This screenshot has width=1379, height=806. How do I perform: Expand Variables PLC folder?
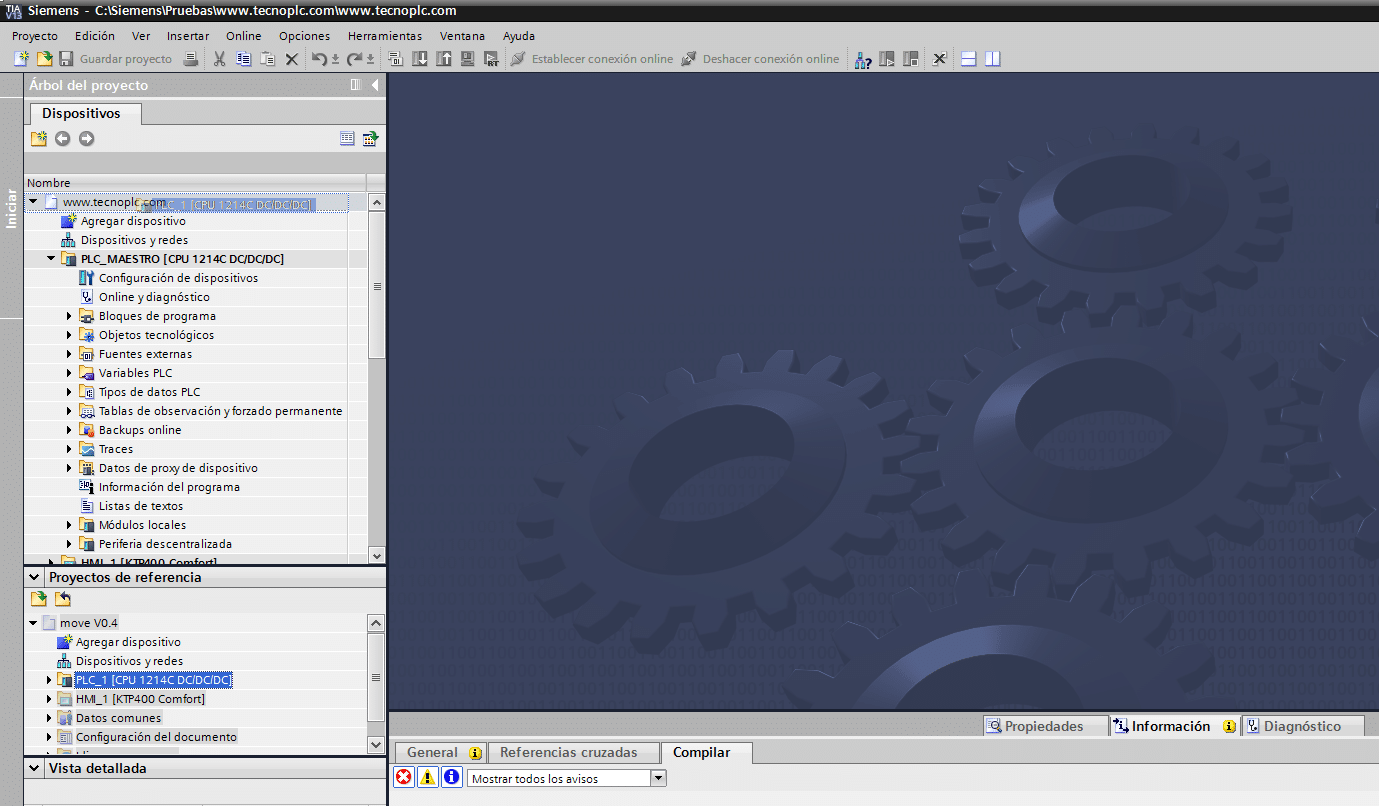70,373
